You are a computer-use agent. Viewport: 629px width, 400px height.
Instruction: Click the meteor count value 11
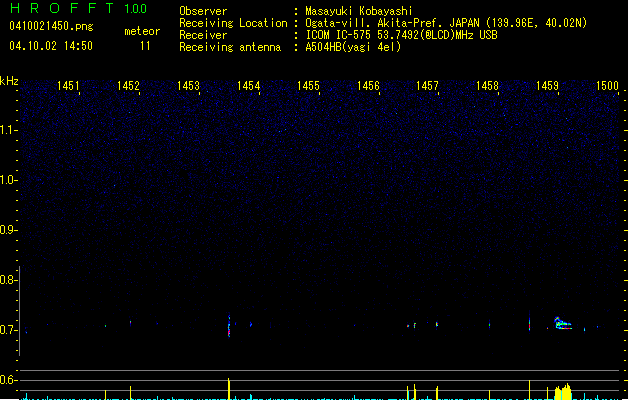[145, 46]
